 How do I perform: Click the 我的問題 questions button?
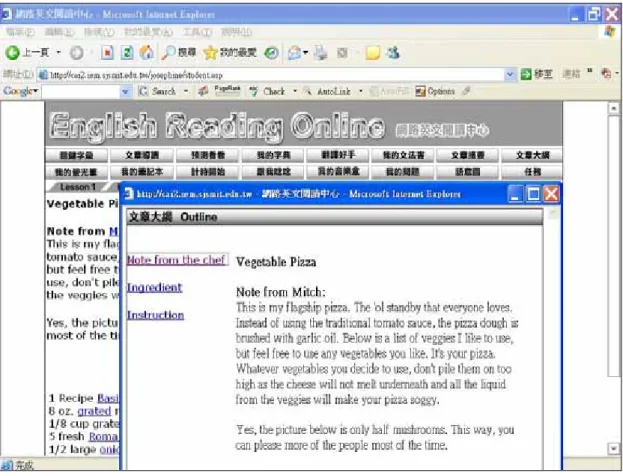click(x=402, y=172)
